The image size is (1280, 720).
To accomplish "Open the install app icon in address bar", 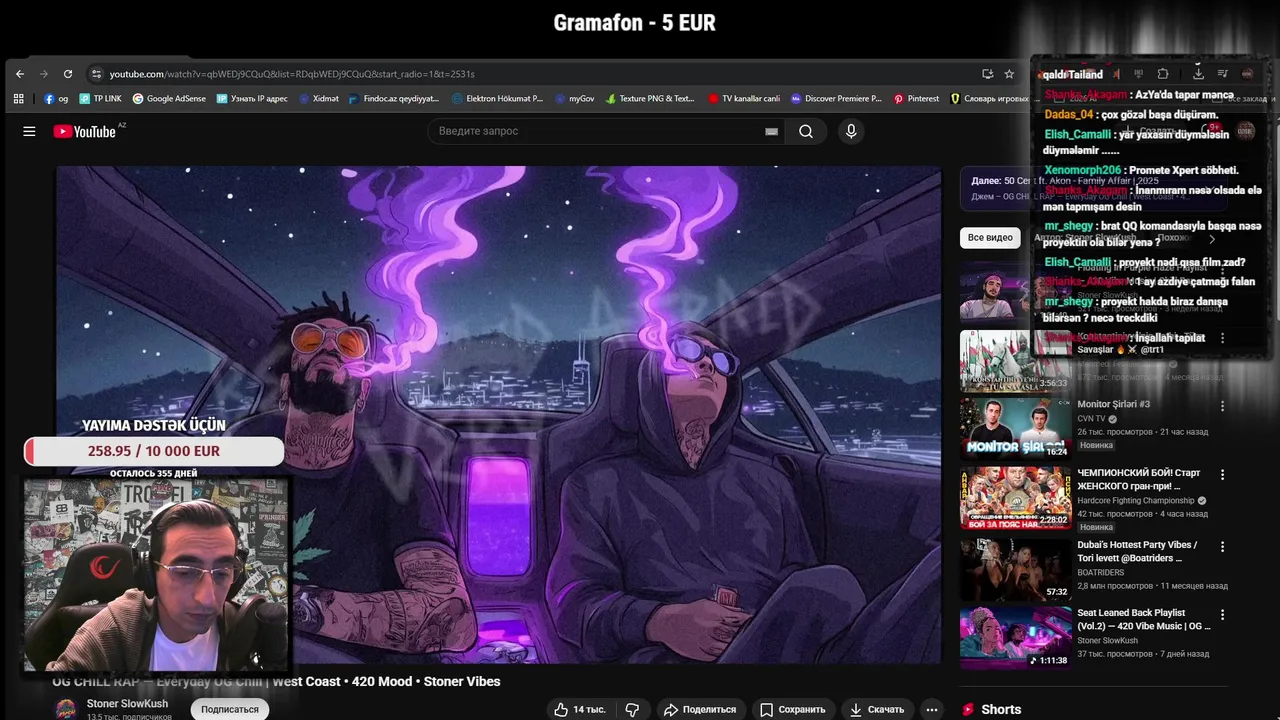I will [x=988, y=74].
